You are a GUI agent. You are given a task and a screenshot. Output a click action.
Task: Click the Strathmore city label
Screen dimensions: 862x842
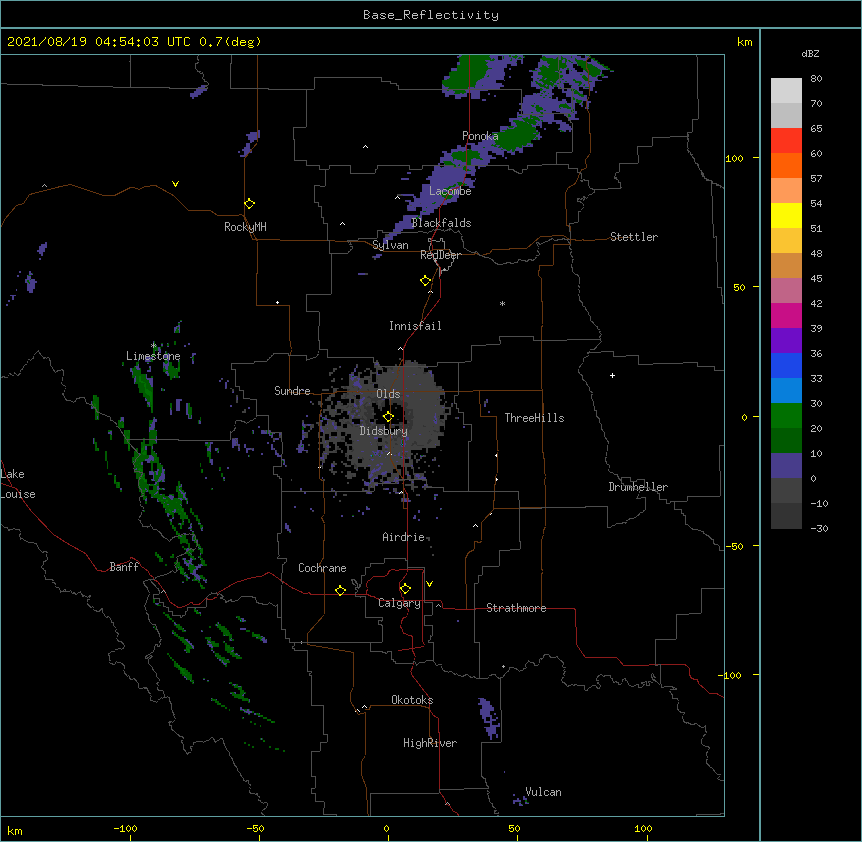coord(516,608)
